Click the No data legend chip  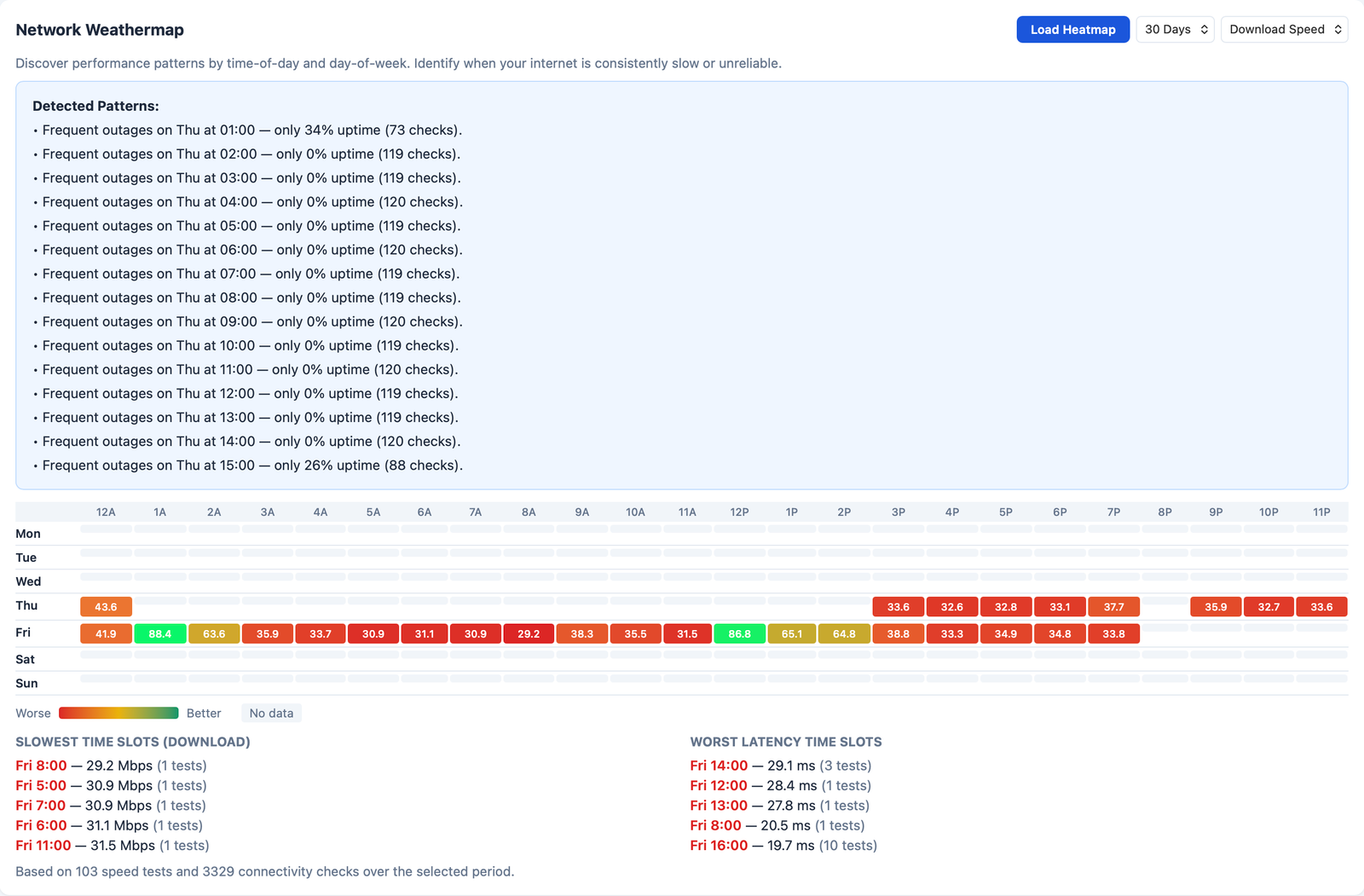[271, 713]
